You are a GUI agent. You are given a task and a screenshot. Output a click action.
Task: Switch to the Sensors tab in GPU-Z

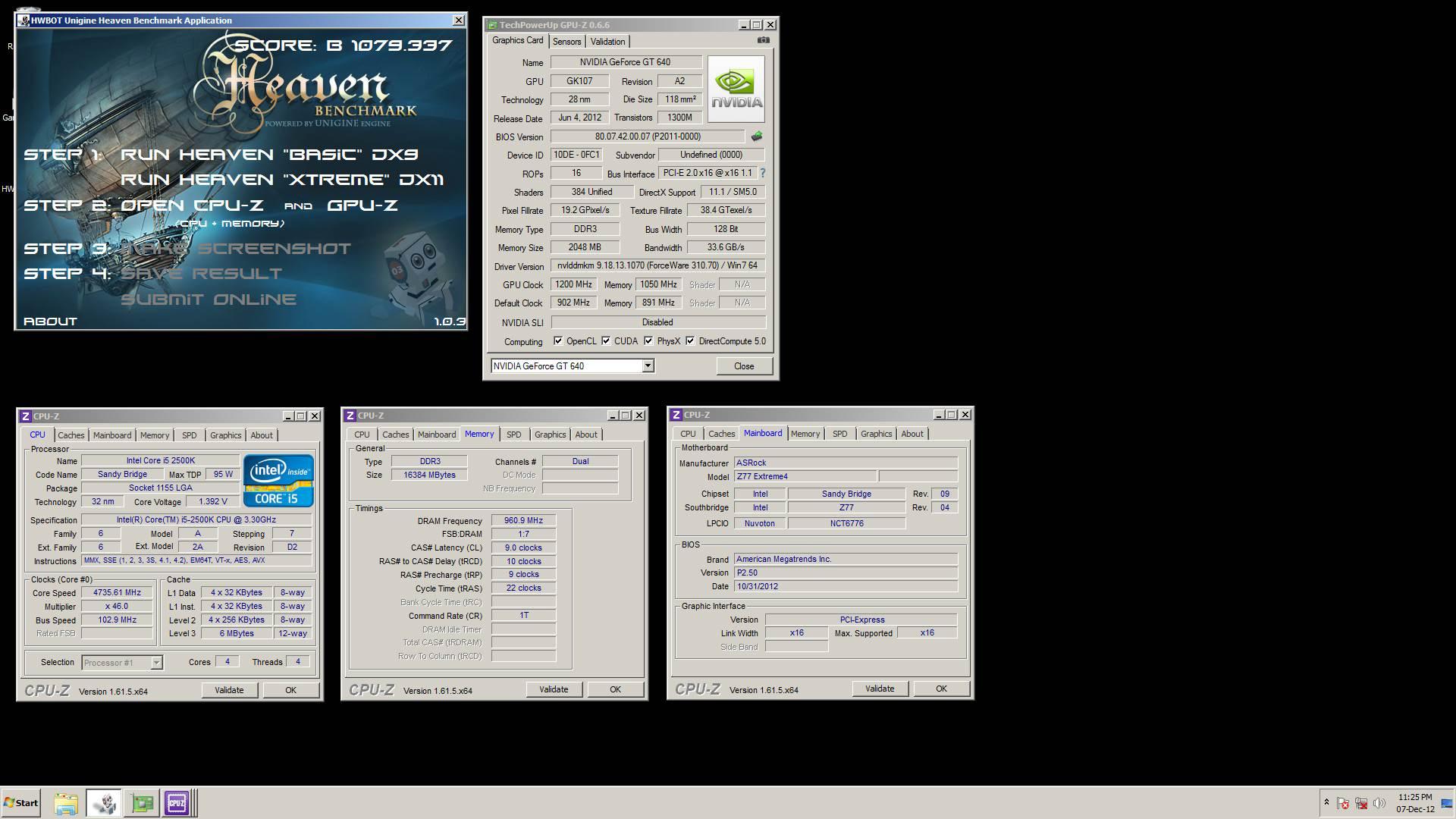[x=566, y=42]
